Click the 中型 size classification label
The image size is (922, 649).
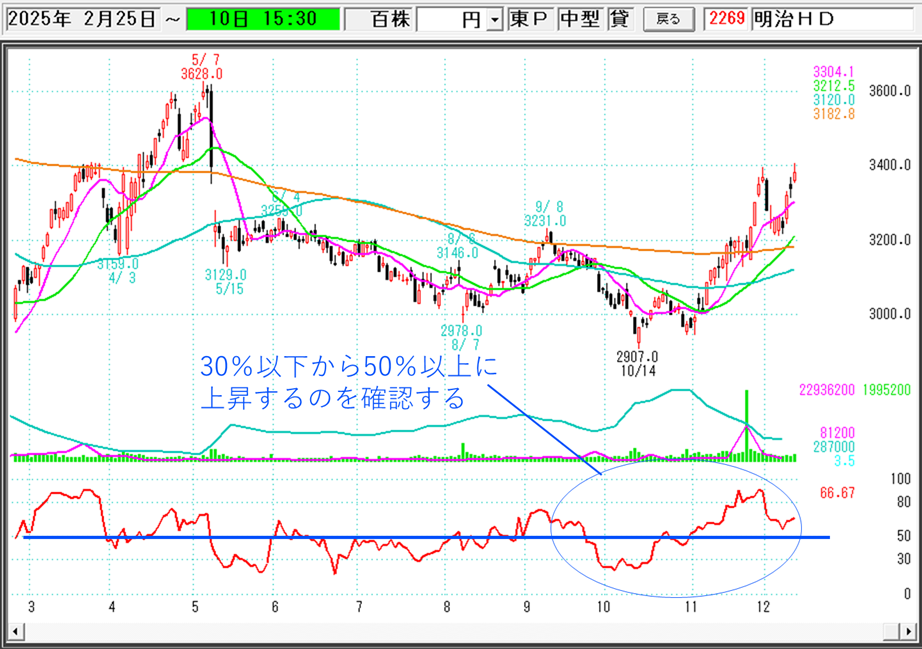pos(578,19)
